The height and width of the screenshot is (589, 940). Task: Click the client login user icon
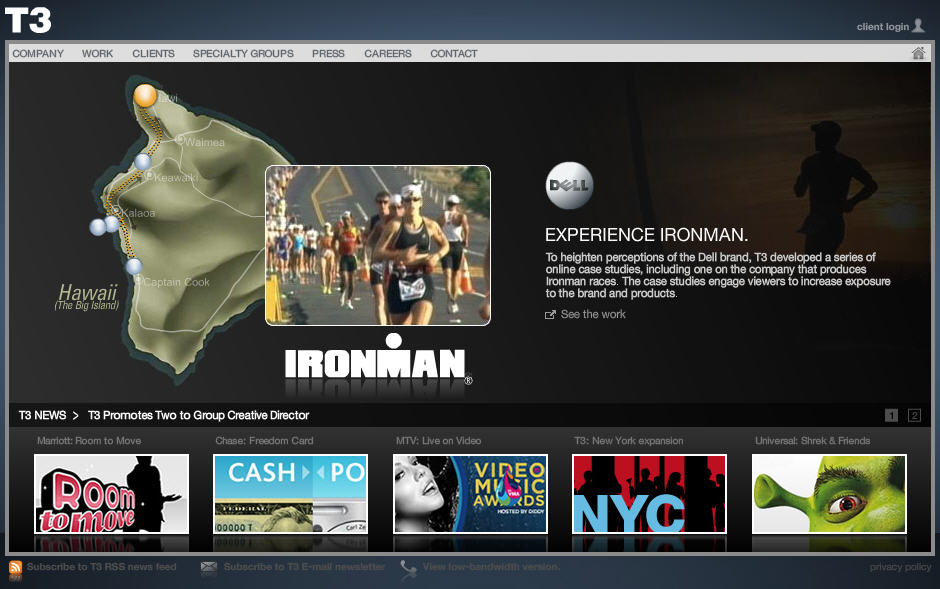[x=918, y=25]
